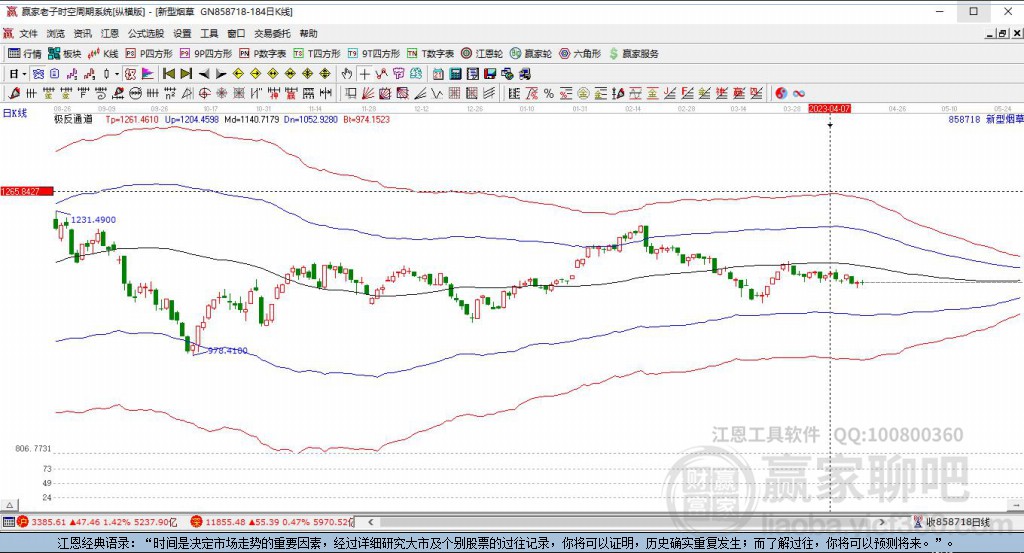Screen dimensions: 1024x553
Task: Click the 极反通道 indicator name
Action: pos(73,119)
